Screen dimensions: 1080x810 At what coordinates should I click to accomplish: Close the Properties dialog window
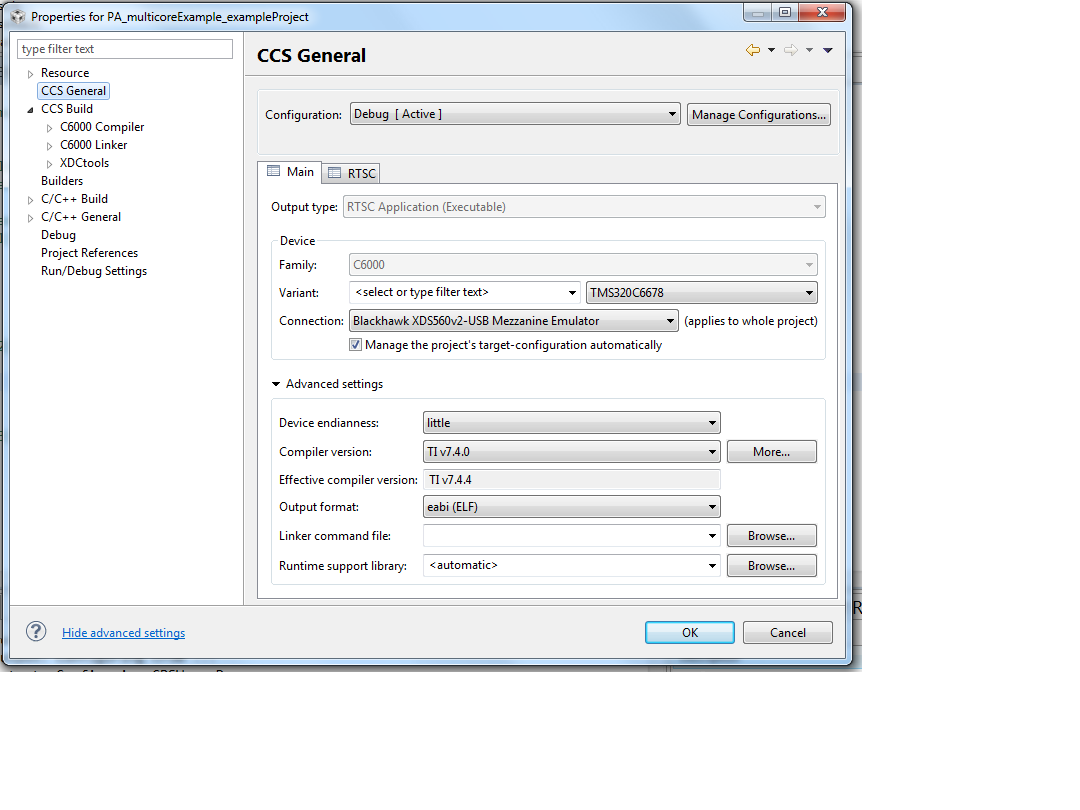click(822, 12)
